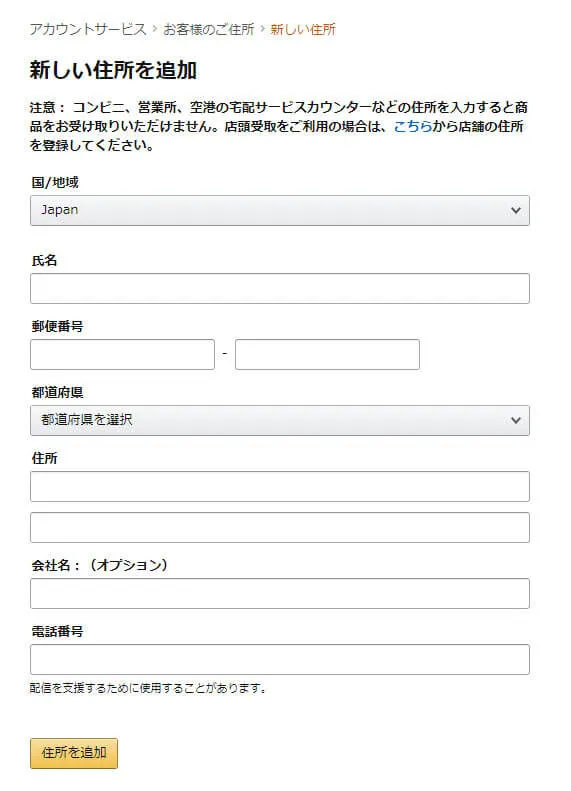Click the 都道府県 label
Viewport: 571px width, 791px height.
(x=58, y=392)
